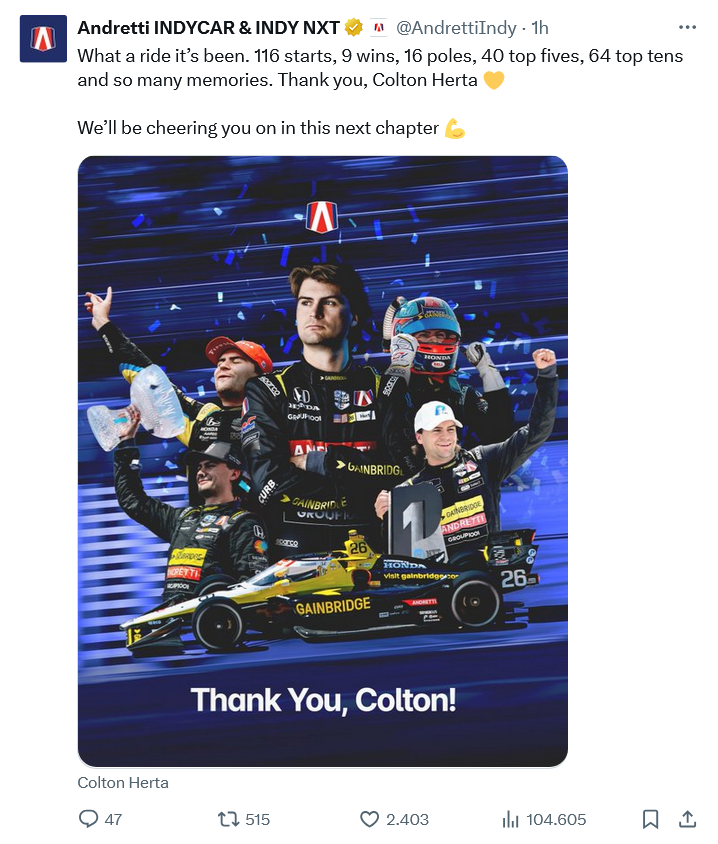Click the Colton Herta tag below the image

coord(123,783)
